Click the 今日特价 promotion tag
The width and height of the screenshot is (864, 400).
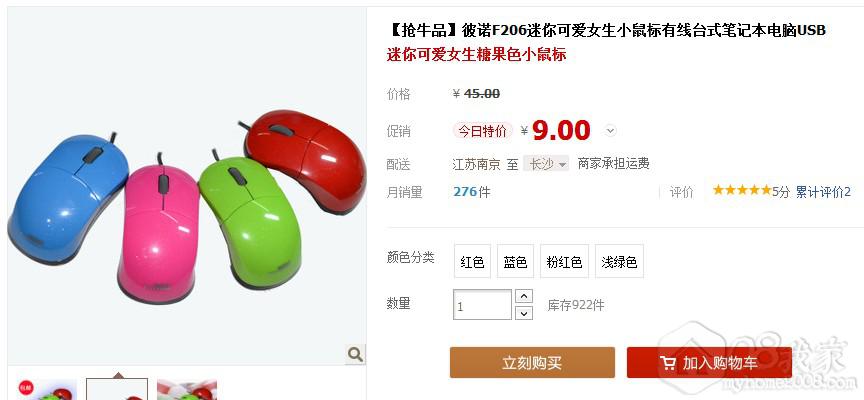click(483, 131)
